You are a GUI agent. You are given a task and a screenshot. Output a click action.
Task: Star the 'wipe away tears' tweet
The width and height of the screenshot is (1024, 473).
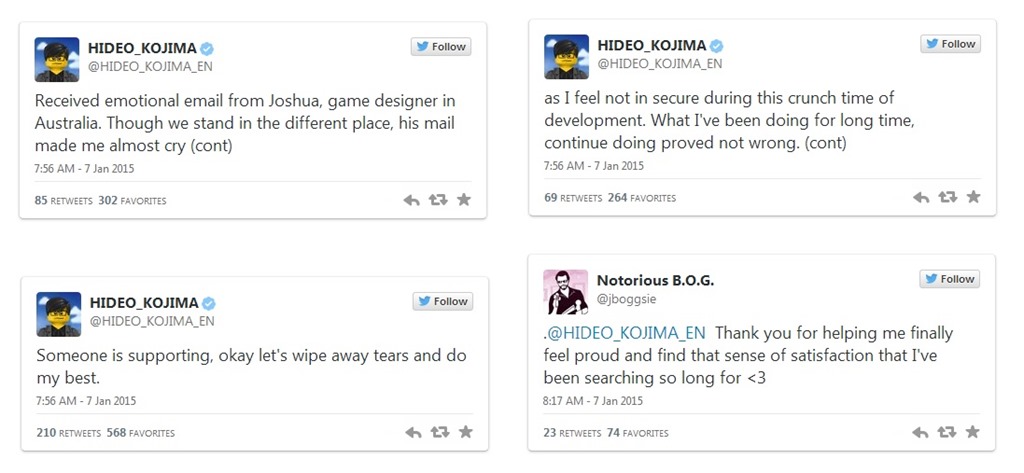[x=466, y=433]
